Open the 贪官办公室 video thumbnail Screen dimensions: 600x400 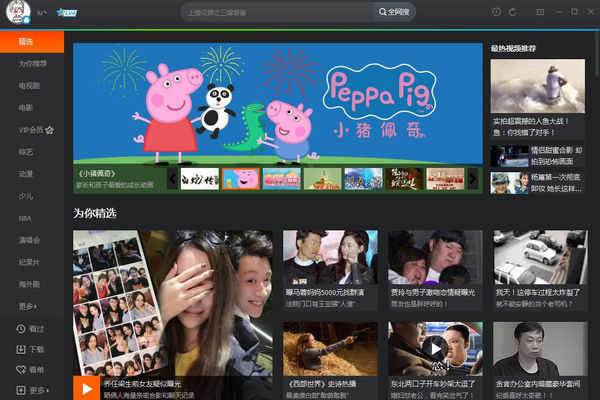tap(540, 349)
